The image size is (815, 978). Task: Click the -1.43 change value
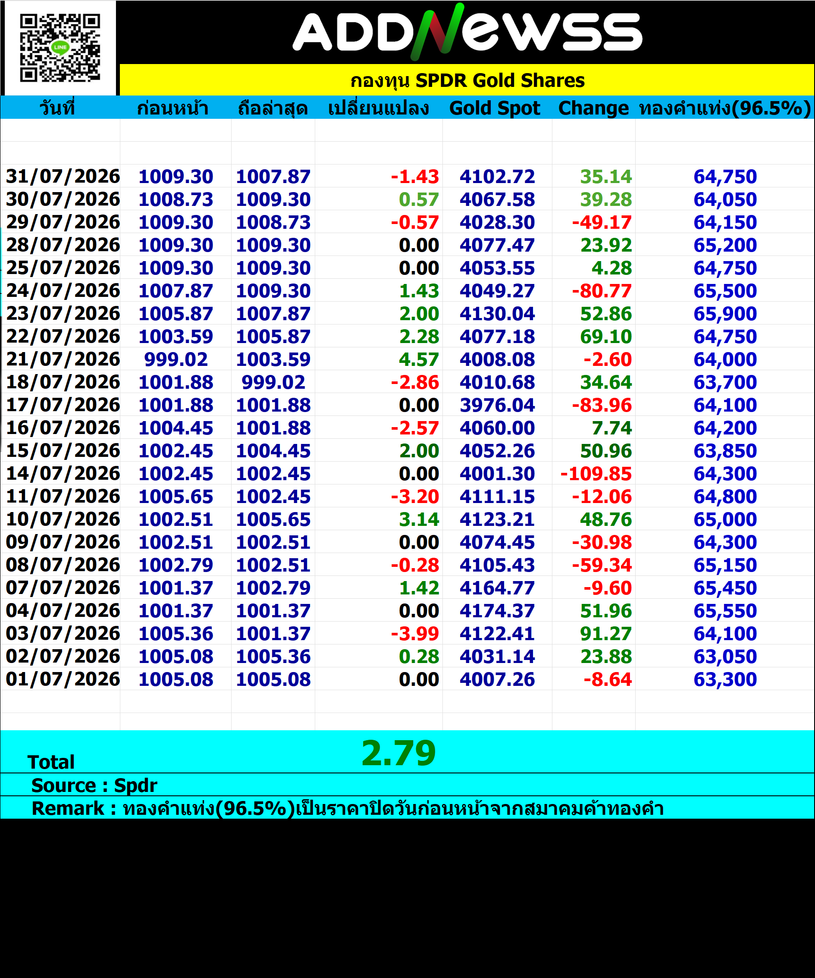[x=415, y=177]
